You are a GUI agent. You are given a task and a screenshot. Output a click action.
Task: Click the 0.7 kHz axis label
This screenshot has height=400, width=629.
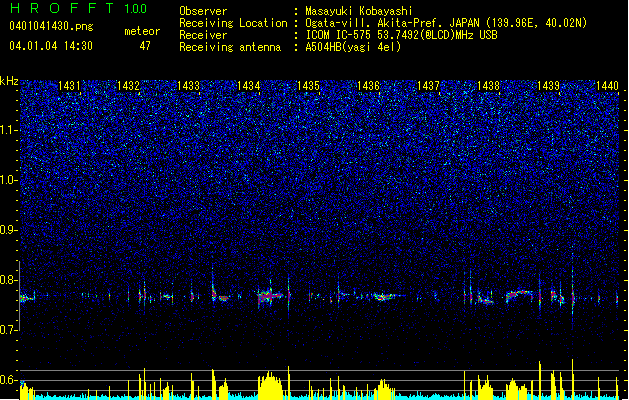9,330
